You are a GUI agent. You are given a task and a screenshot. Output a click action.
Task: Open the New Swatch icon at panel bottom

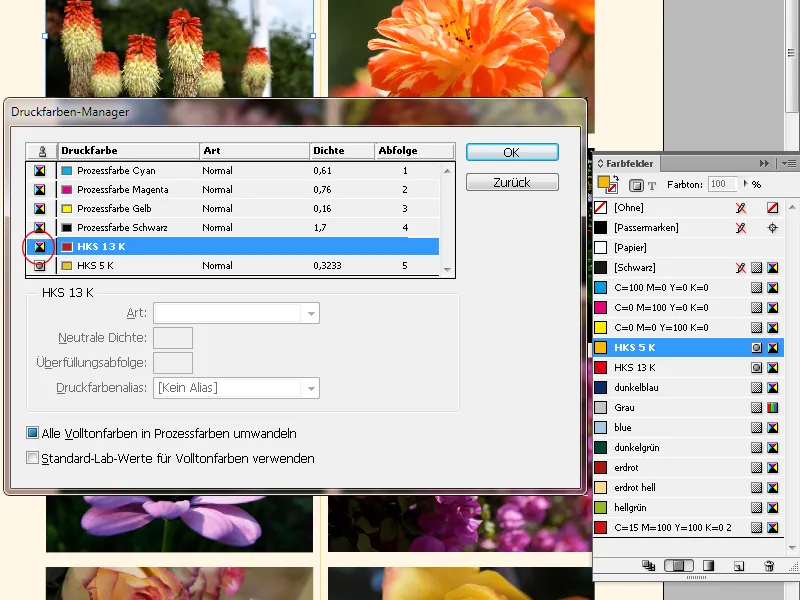737,565
